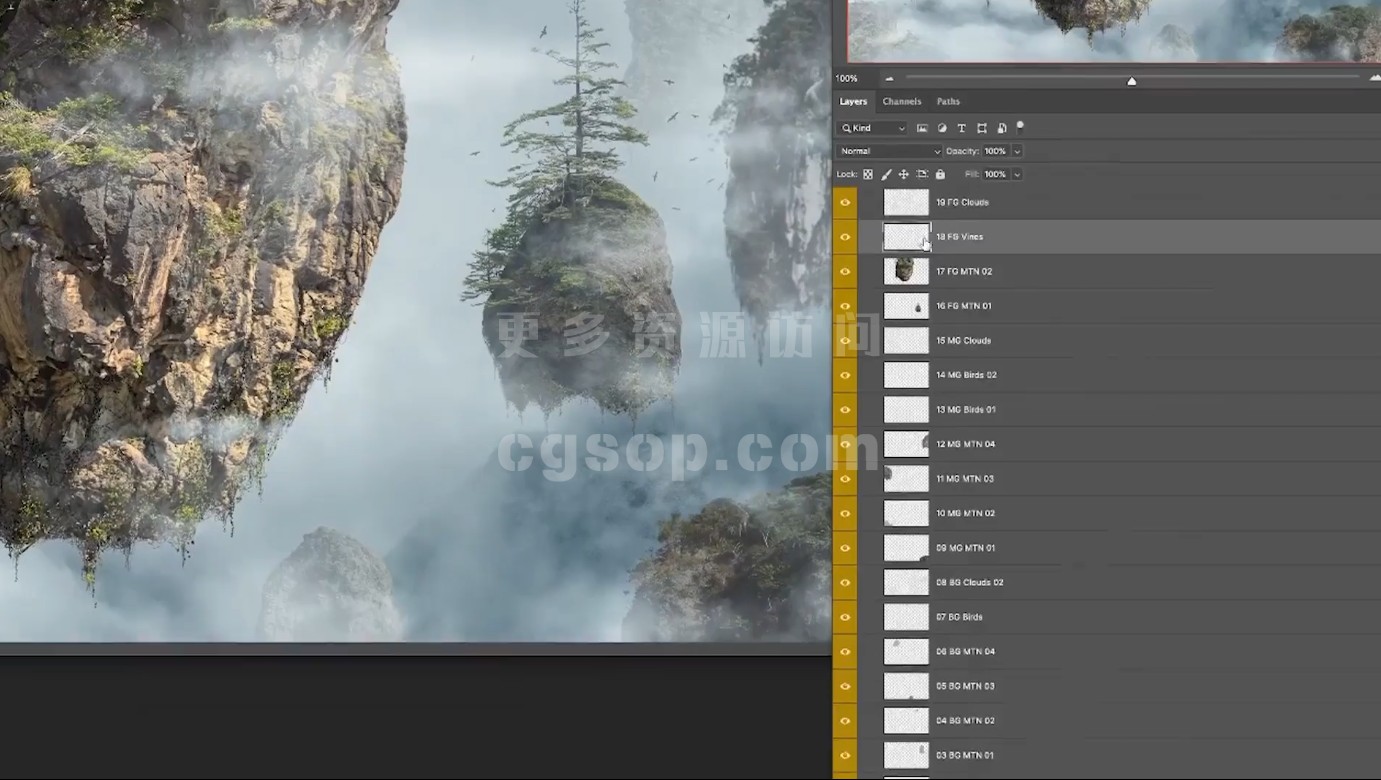Toggle visibility of 07 BG Birds layer
The height and width of the screenshot is (780, 1381).
point(845,617)
